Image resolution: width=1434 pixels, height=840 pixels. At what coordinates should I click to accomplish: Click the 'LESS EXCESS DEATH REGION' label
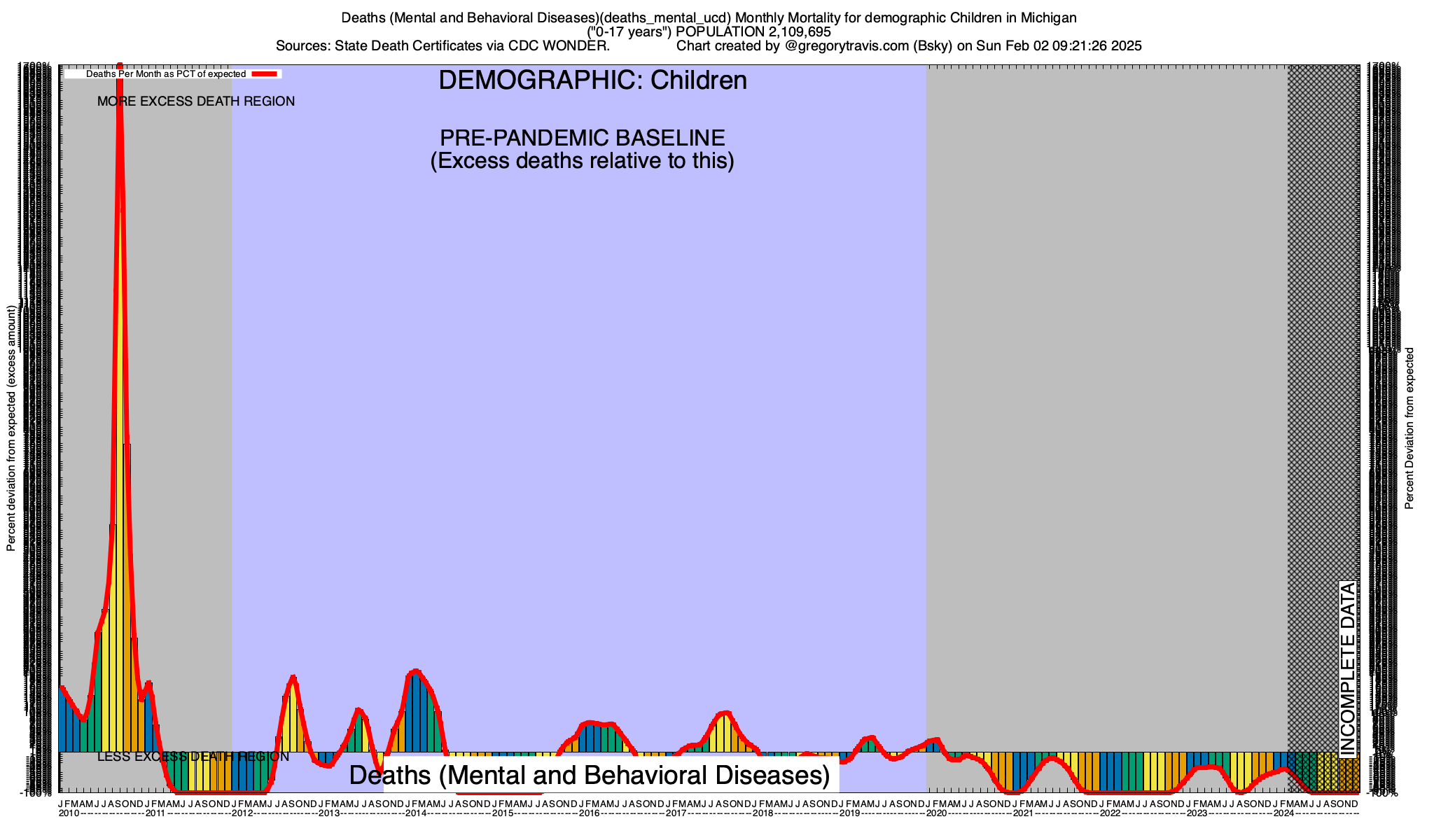click(x=193, y=757)
